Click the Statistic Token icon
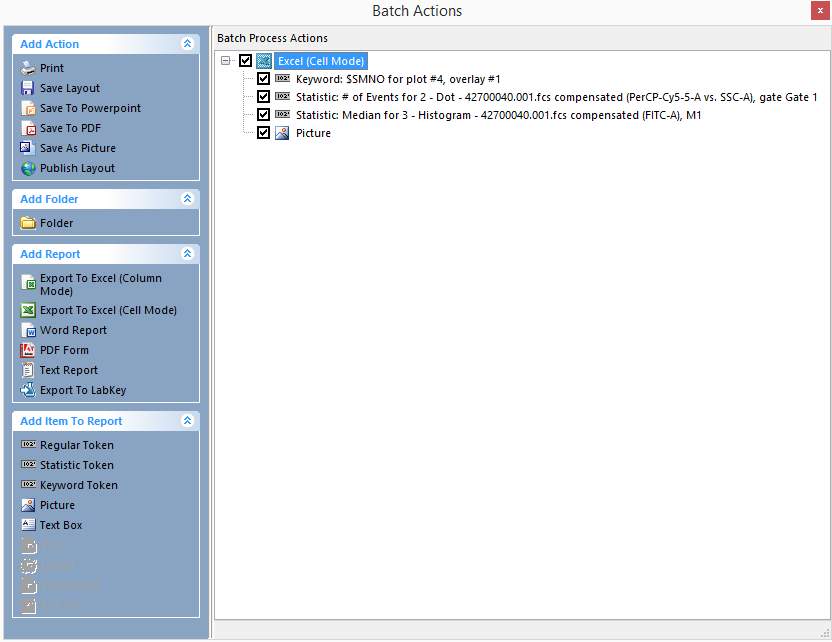Viewport: 832px width, 642px height. click(28, 465)
